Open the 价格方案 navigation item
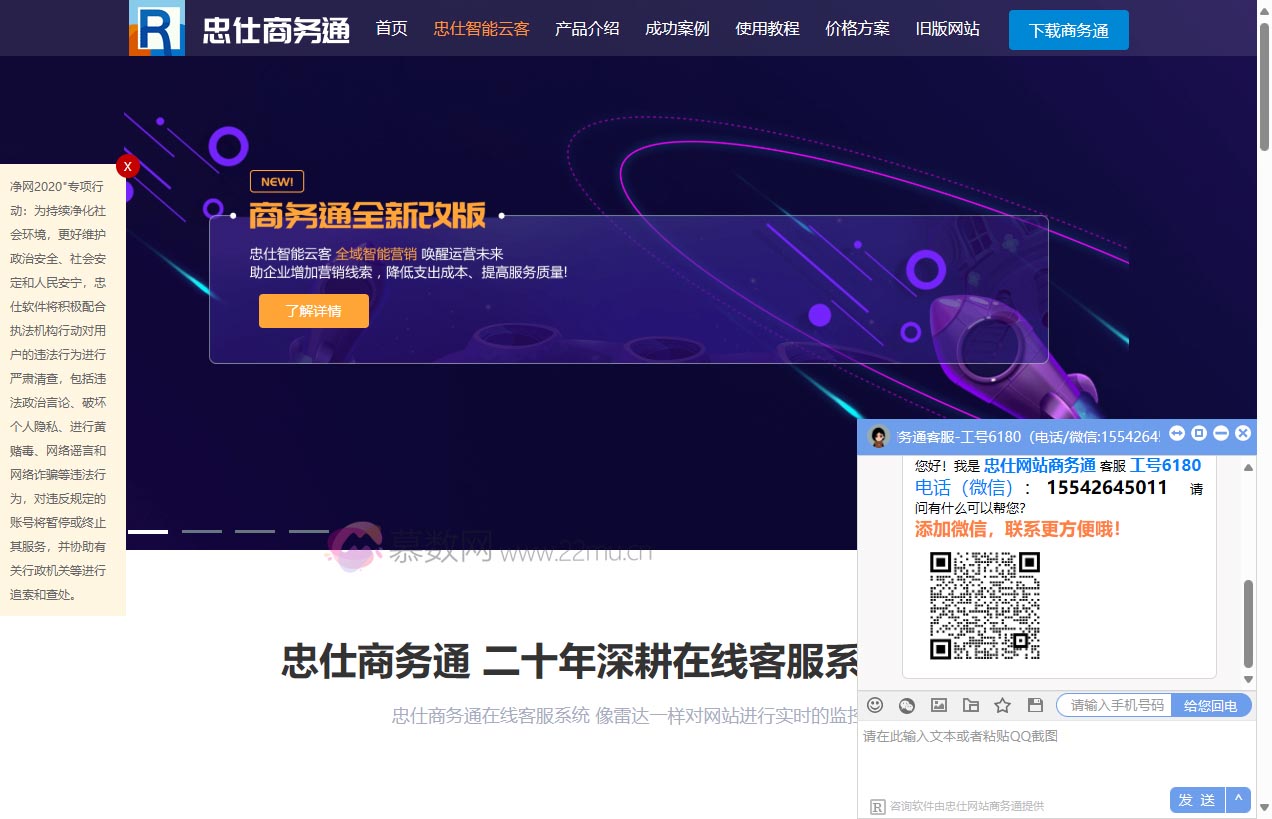Screen dimensions: 1272x819 pyautogui.click(x=856, y=29)
